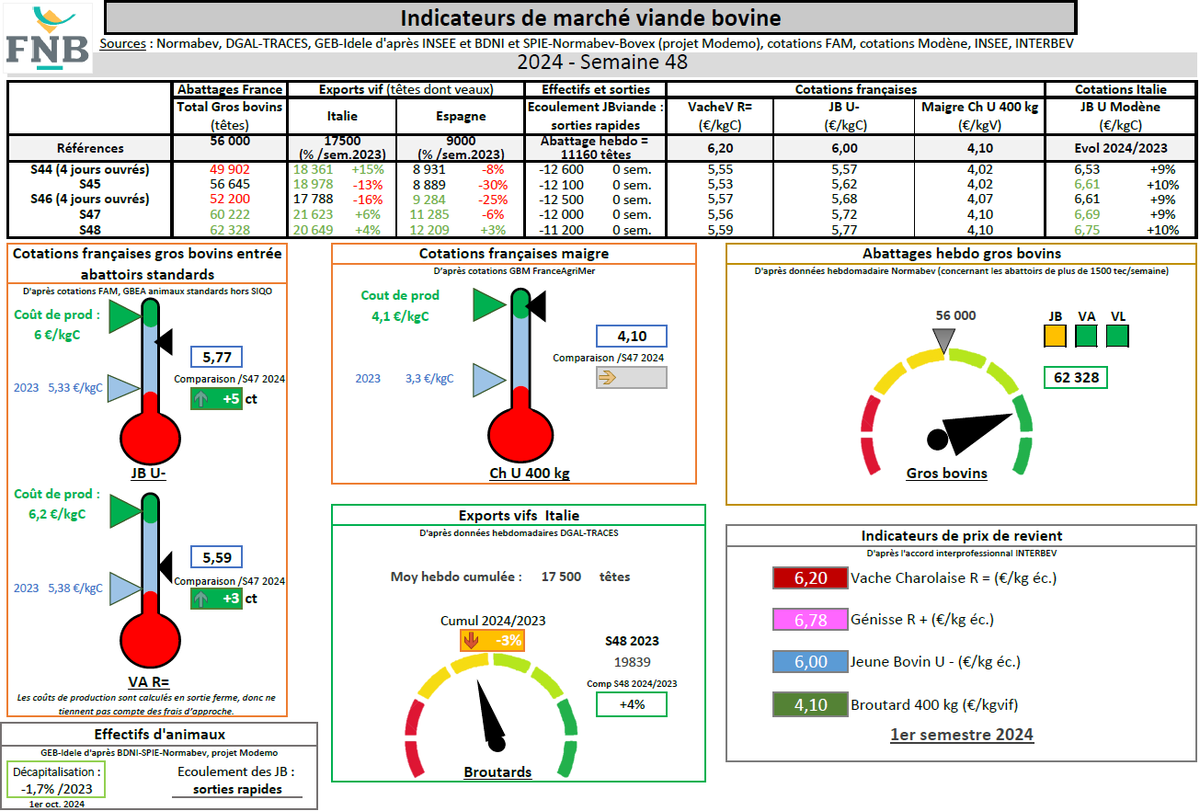
Task: Click the green up arrow next to +5
Action: click(x=201, y=399)
